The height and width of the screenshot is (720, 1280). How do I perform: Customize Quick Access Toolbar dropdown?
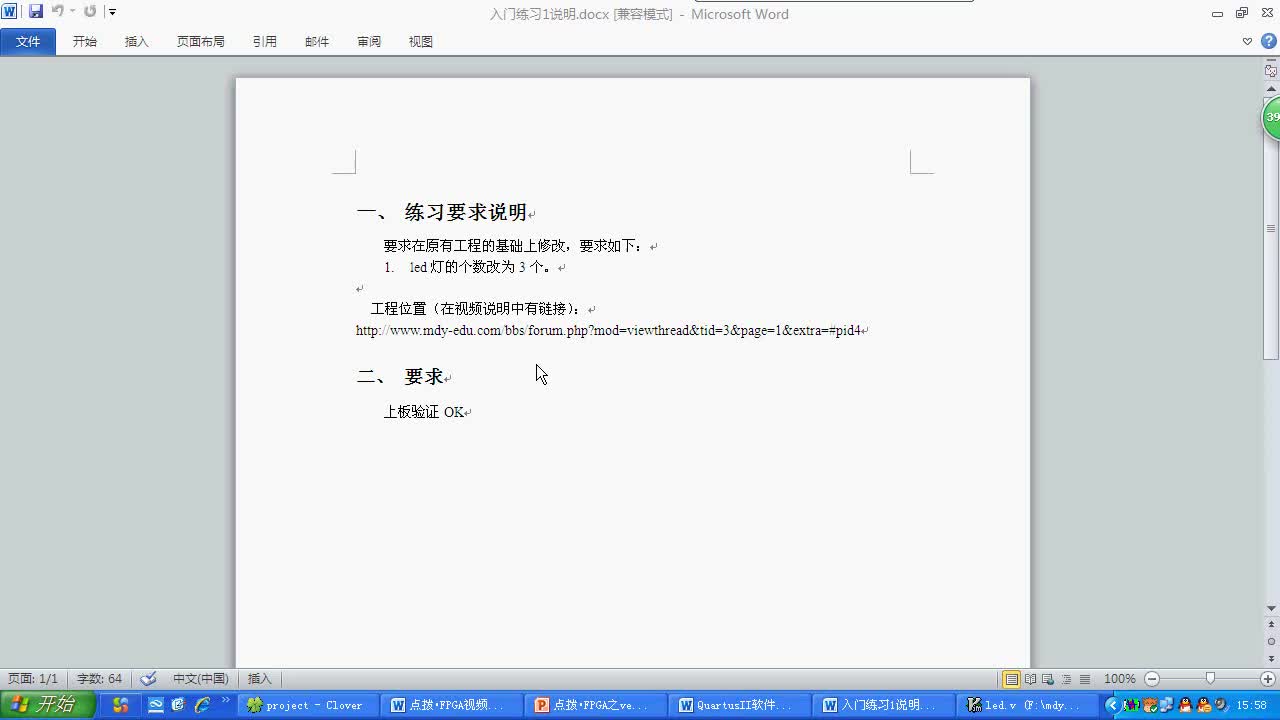pyautogui.click(x=112, y=12)
